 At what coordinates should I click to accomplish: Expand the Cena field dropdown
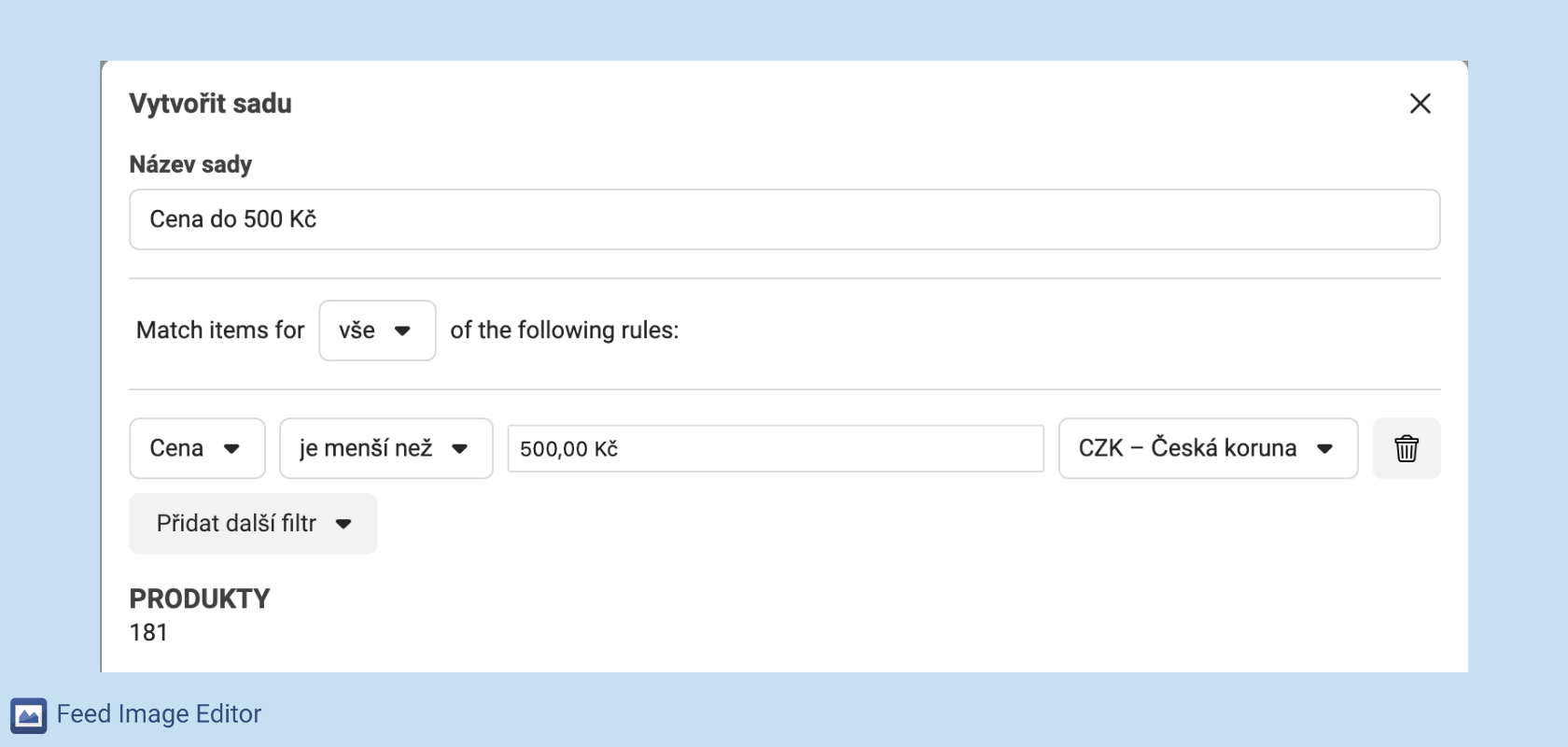[196, 449]
